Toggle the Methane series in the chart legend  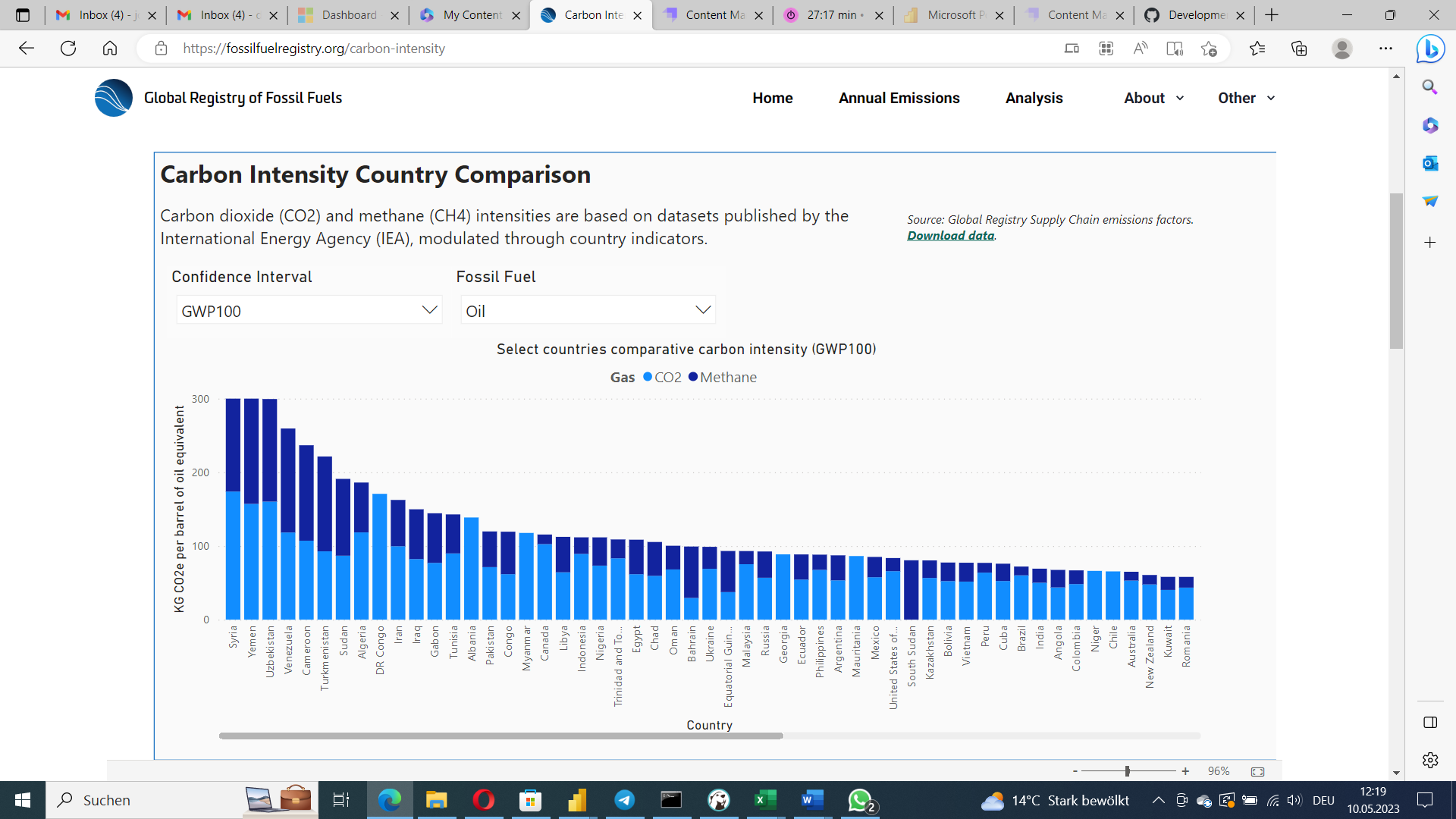click(x=722, y=377)
